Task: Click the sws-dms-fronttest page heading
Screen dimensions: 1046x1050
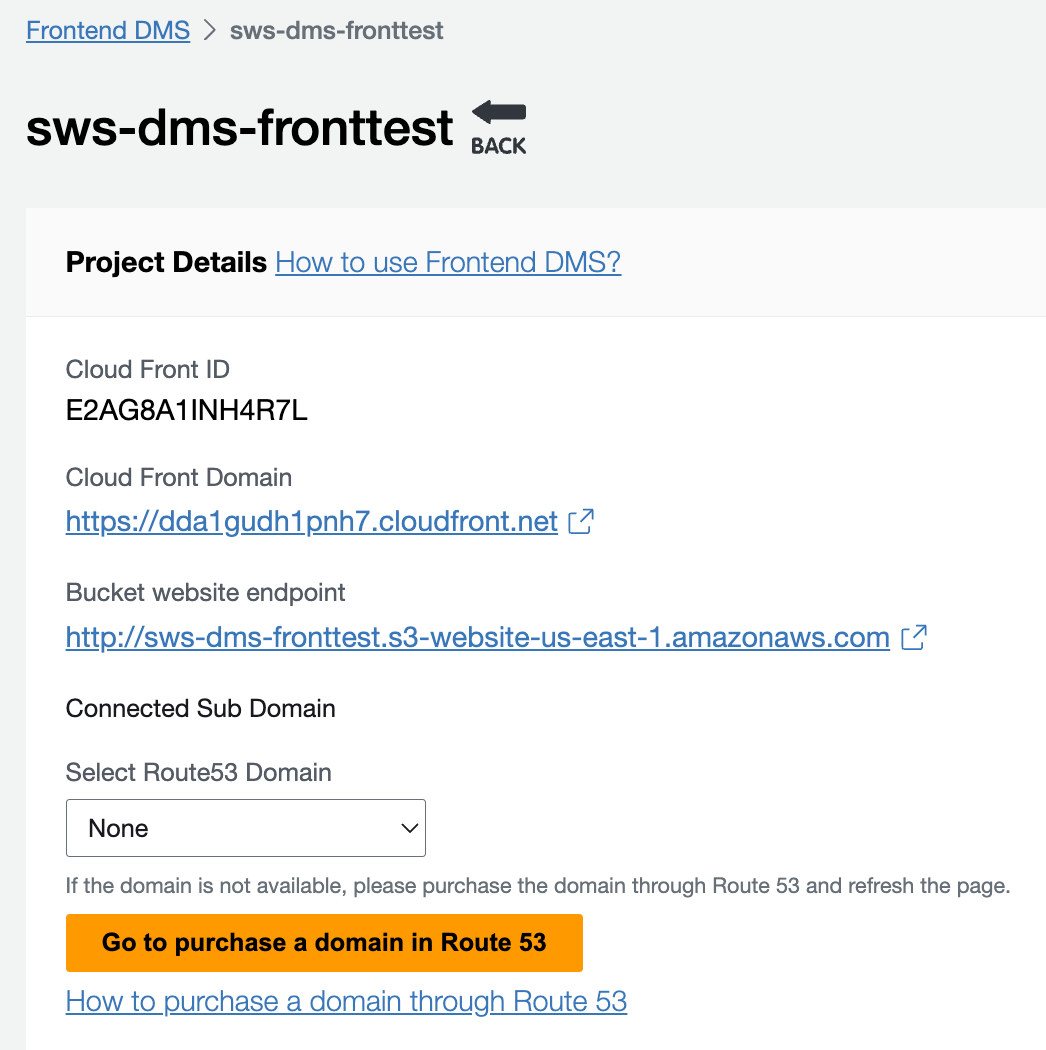Action: point(240,129)
